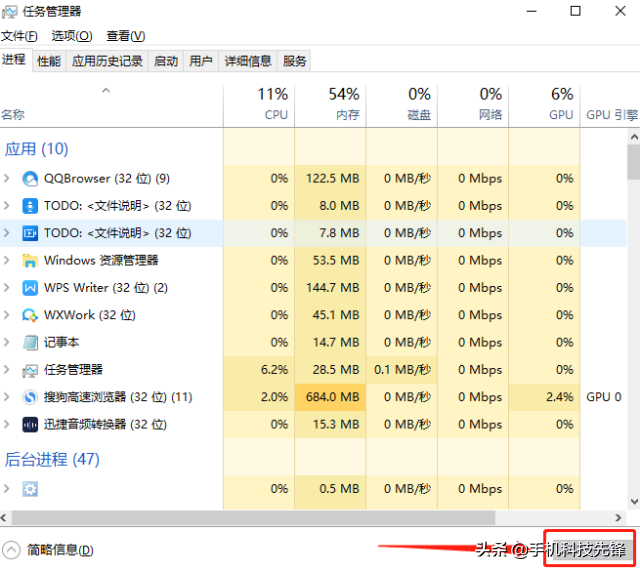The height and width of the screenshot is (572, 640).
Task: Collapse to 简略信息 using the circle arrow icon
Action: click(11, 550)
